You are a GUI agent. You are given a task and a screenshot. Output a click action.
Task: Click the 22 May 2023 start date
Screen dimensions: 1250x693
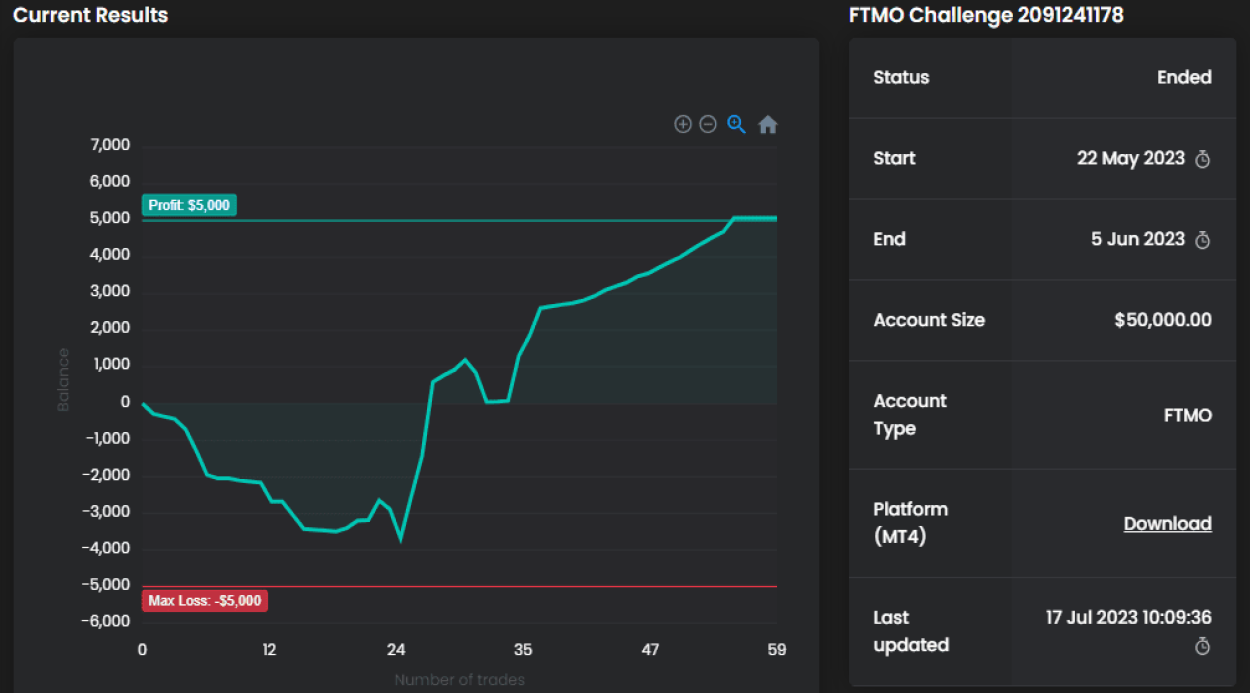[1130, 158]
